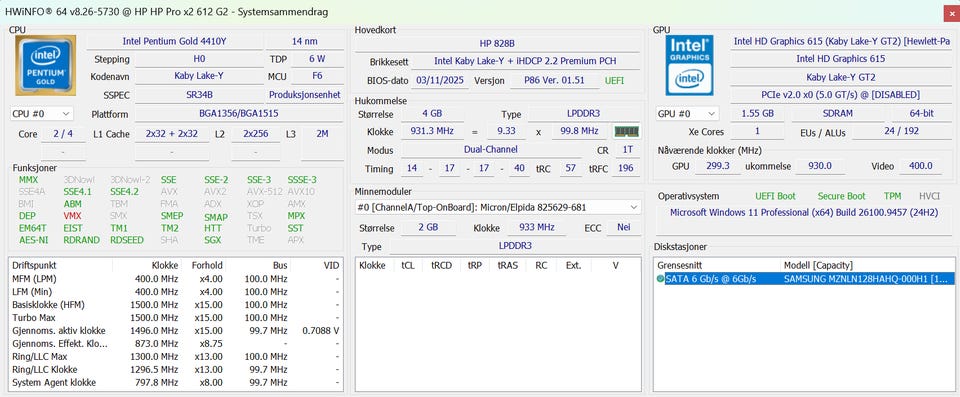Click the Plattform BGA1356/BGA1515 field
This screenshot has height=397, width=960.
[238, 114]
